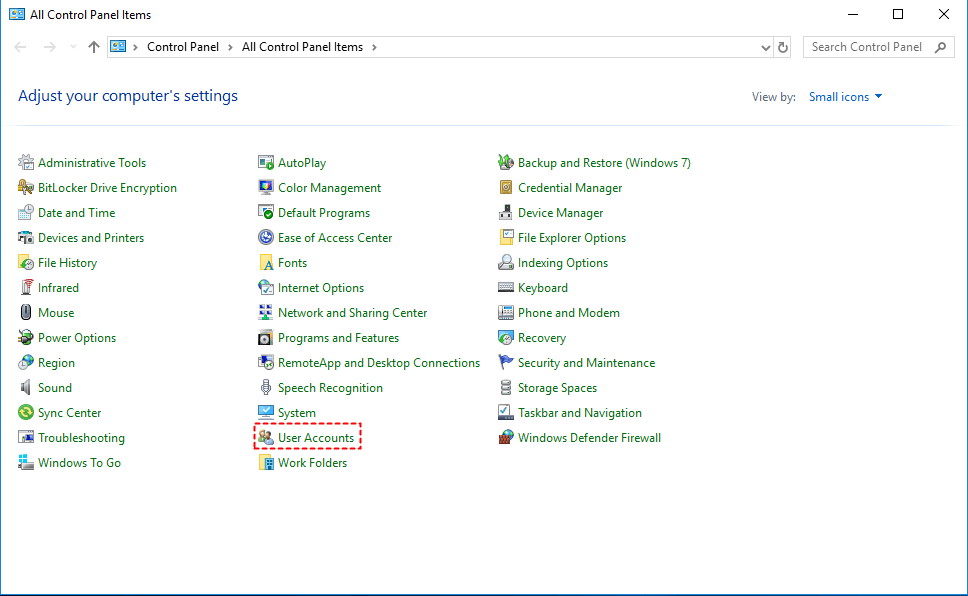Click the Control Panel title bar icon
This screenshot has width=968, height=596.
(17, 14)
